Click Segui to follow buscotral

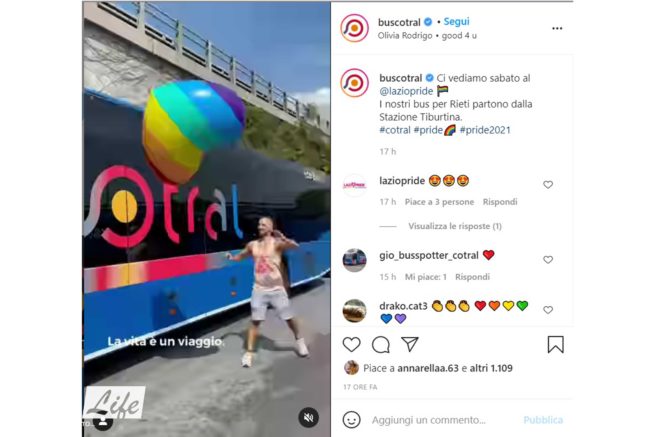coord(456,21)
